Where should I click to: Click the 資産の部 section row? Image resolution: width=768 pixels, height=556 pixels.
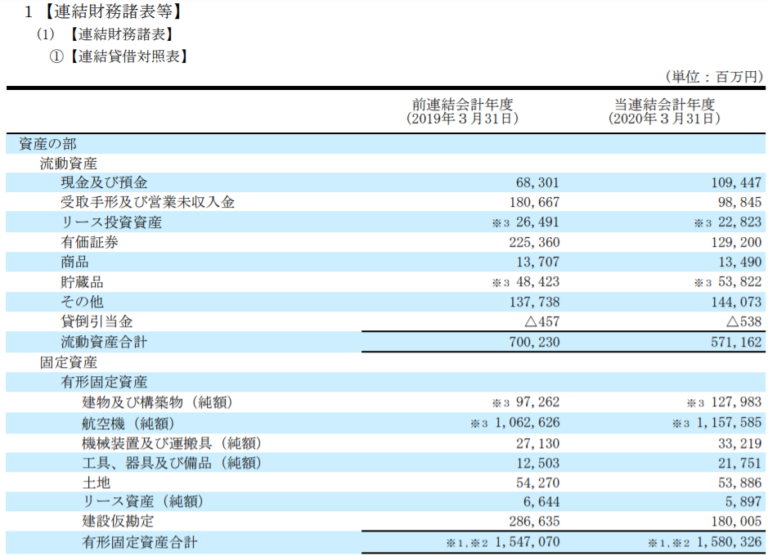coord(47,143)
